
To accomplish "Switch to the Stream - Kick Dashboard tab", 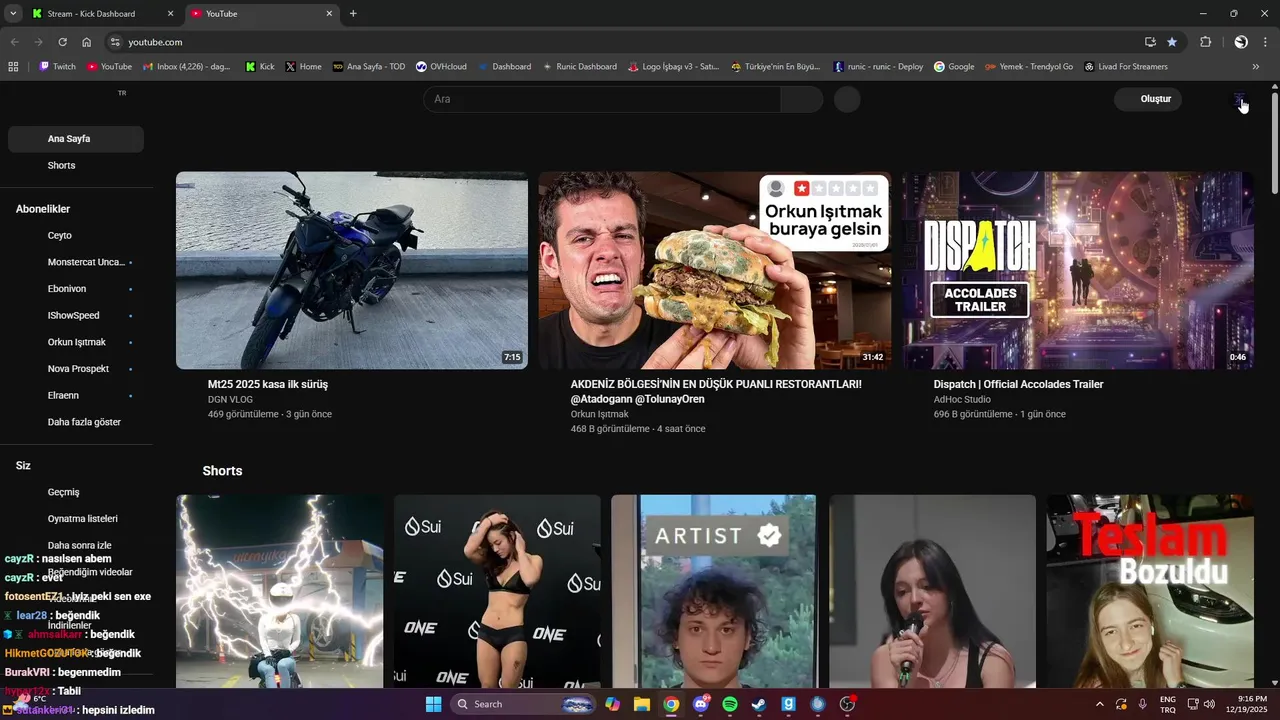I will click(103, 14).
